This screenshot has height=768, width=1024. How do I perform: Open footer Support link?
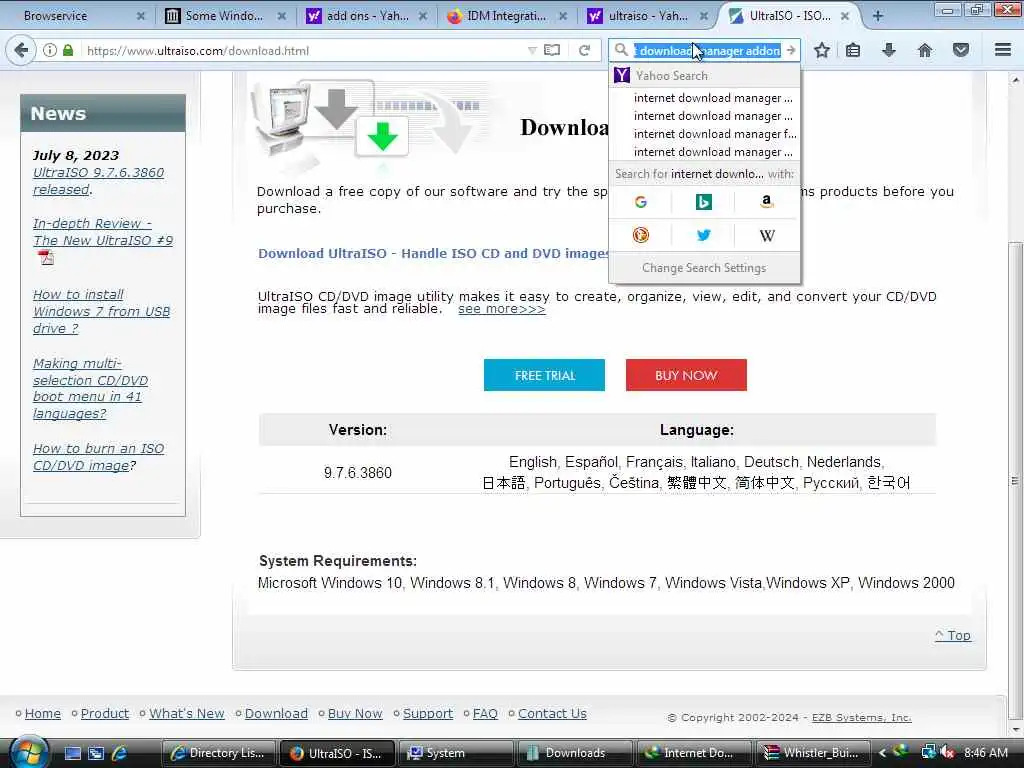click(428, 714)
